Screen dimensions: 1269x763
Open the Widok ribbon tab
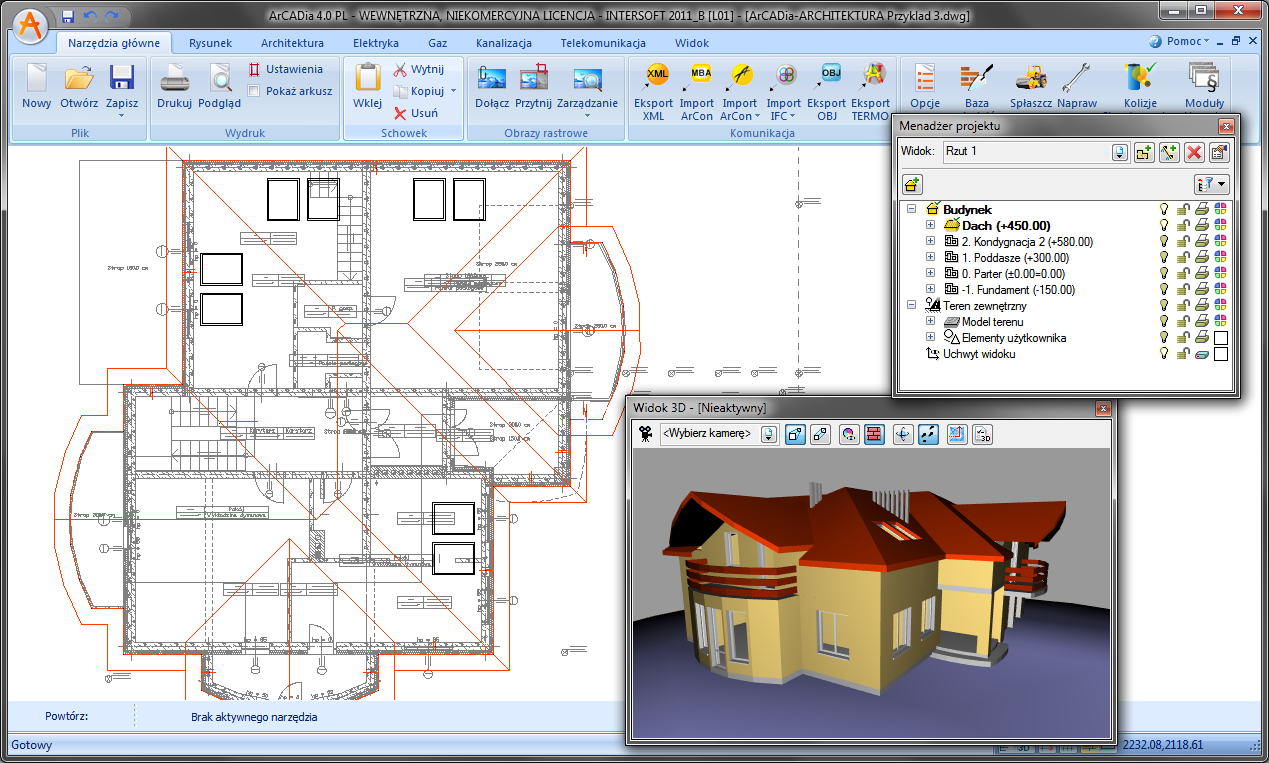point(692,43)
